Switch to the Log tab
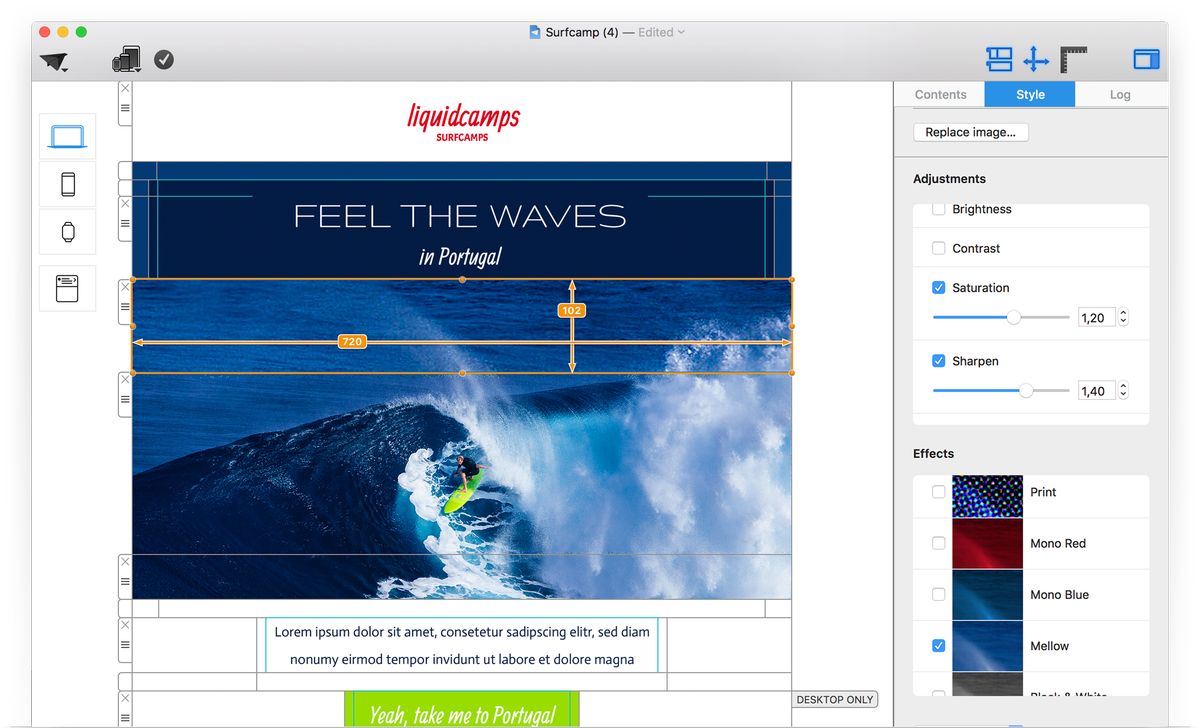This screenshot has width=1200, height=728. point(1120,94)
